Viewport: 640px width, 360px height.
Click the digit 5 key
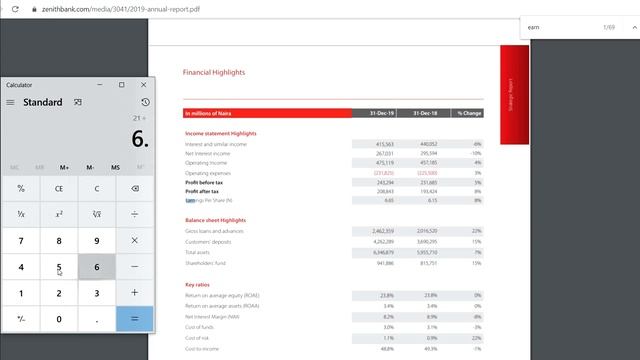(59, 267)
